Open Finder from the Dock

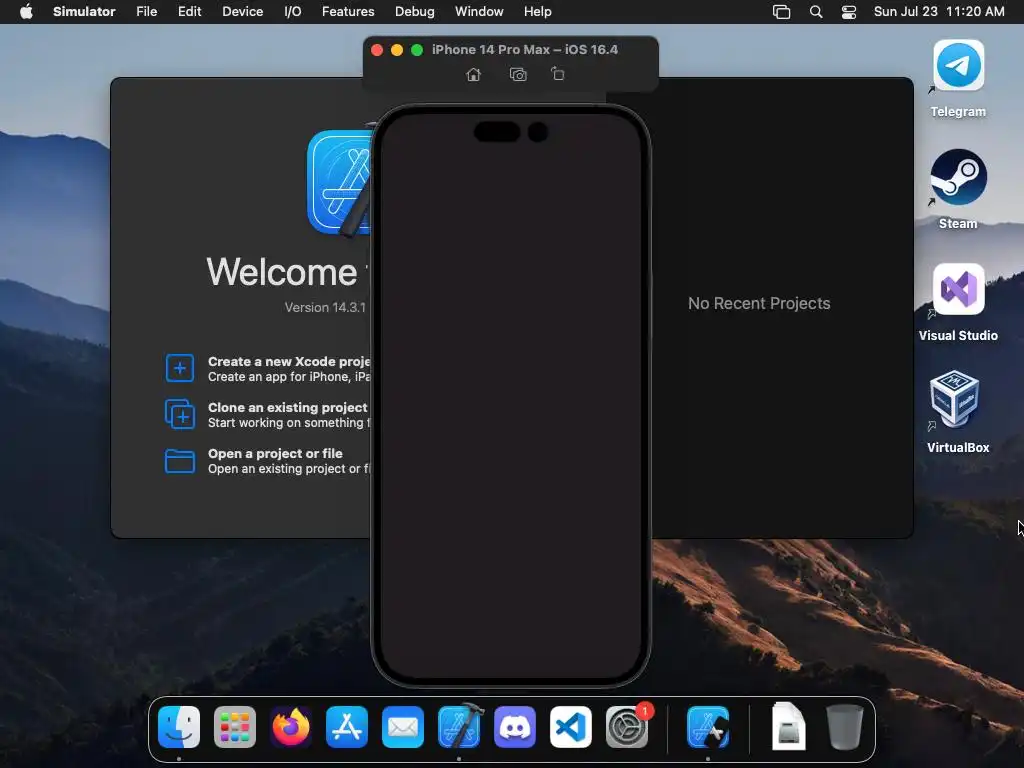pyautogui.click(x=179, y=727)
